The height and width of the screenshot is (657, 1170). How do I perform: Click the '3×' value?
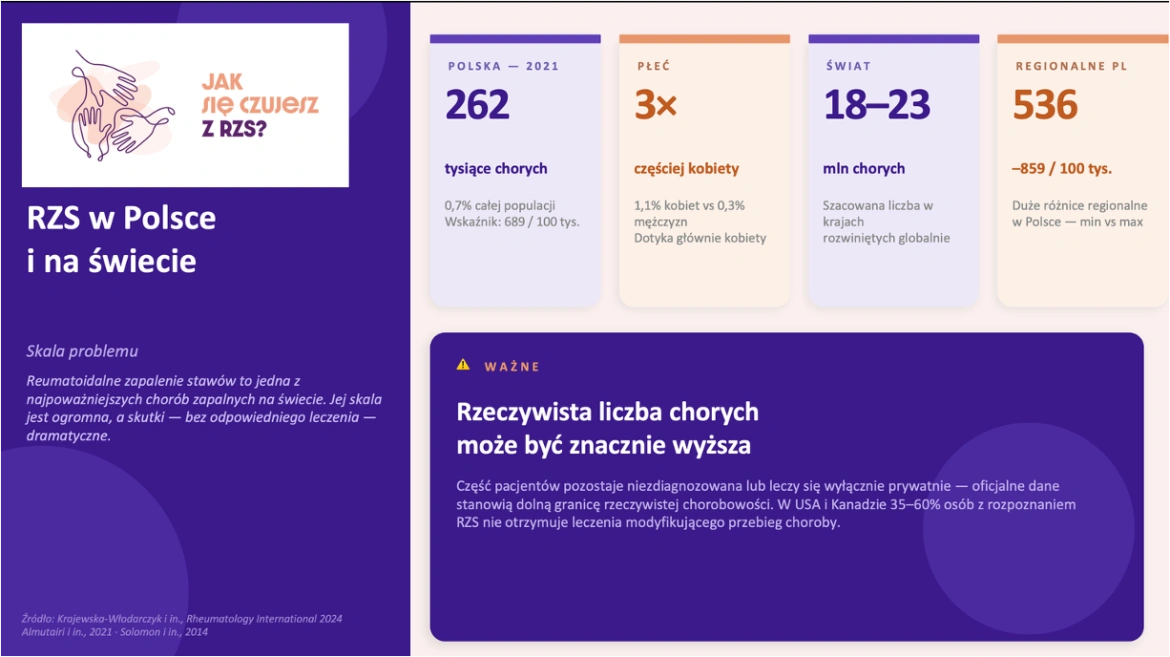(x=655, y=105)
